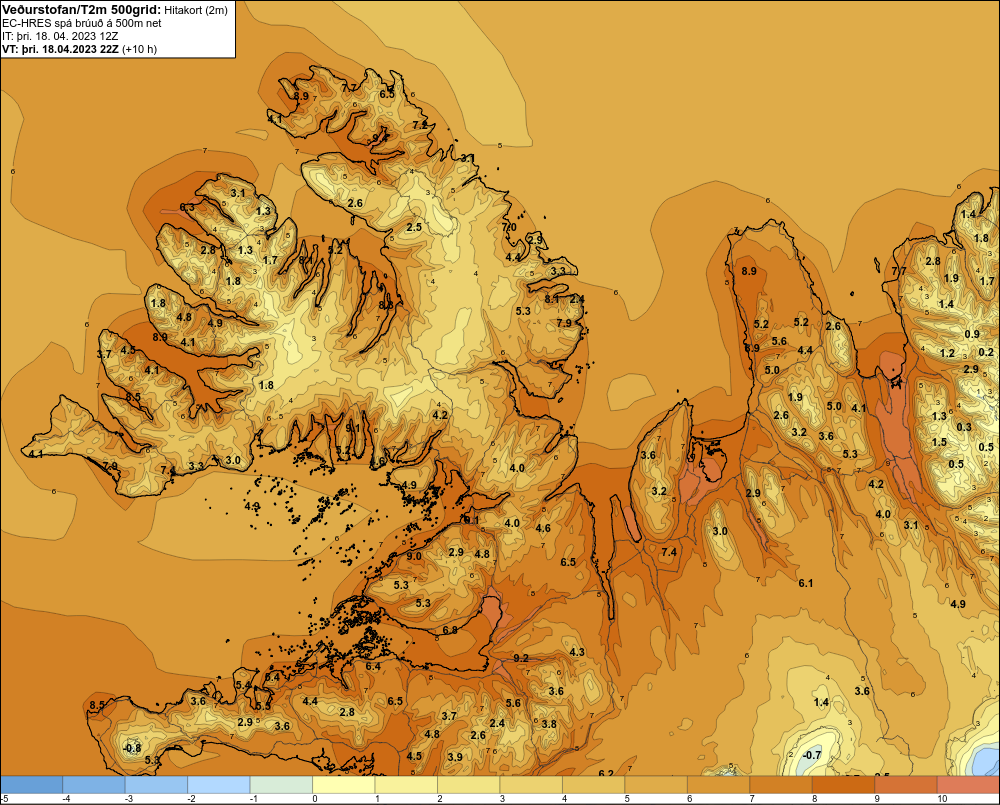The height and width of the screenshot is (805, 1000).
Task: Pick the legend color between 4 and 5
Action: pyautogui.click(x=594, y=784)
